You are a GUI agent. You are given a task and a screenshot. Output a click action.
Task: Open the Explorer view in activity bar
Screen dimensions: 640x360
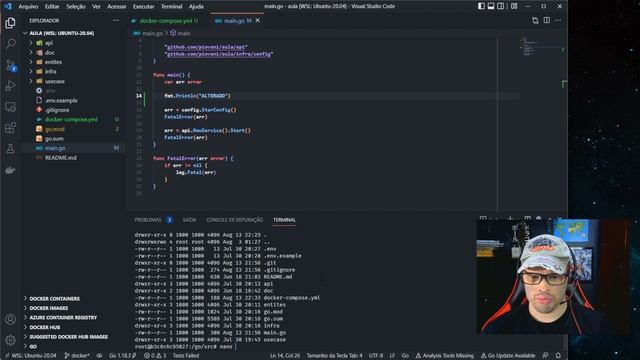point(10,23)
